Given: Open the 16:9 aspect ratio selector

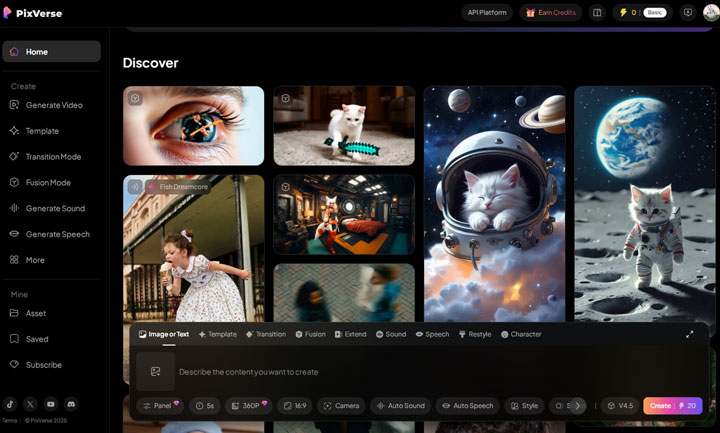Looking at the screenshot, I should (x=294, y=406).
